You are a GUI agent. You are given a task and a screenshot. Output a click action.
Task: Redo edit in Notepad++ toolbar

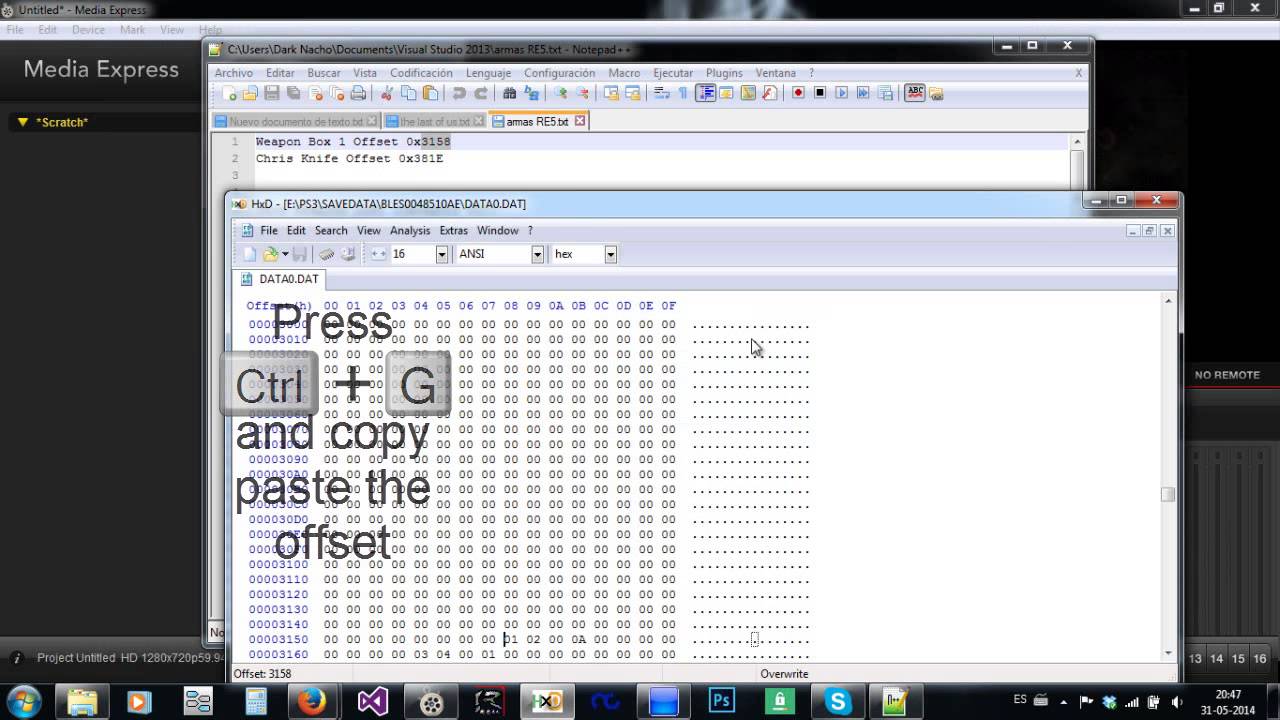pyautogui.click(x=481, y=93)
